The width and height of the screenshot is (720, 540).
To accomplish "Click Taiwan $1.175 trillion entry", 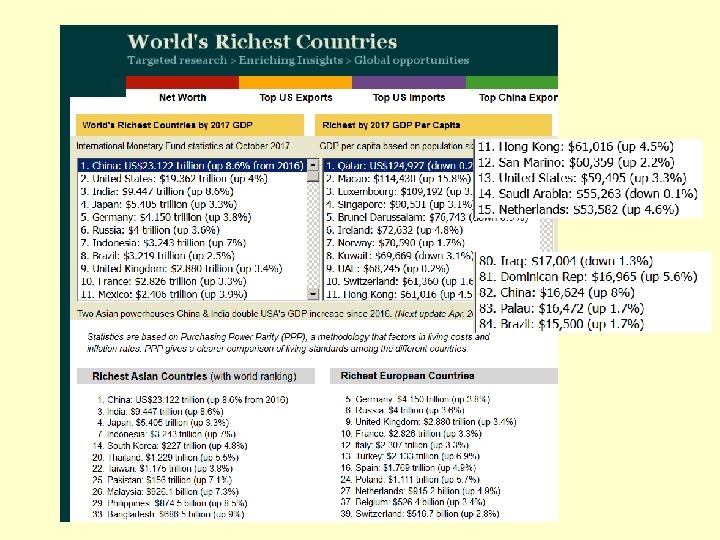I will (163, 468).
